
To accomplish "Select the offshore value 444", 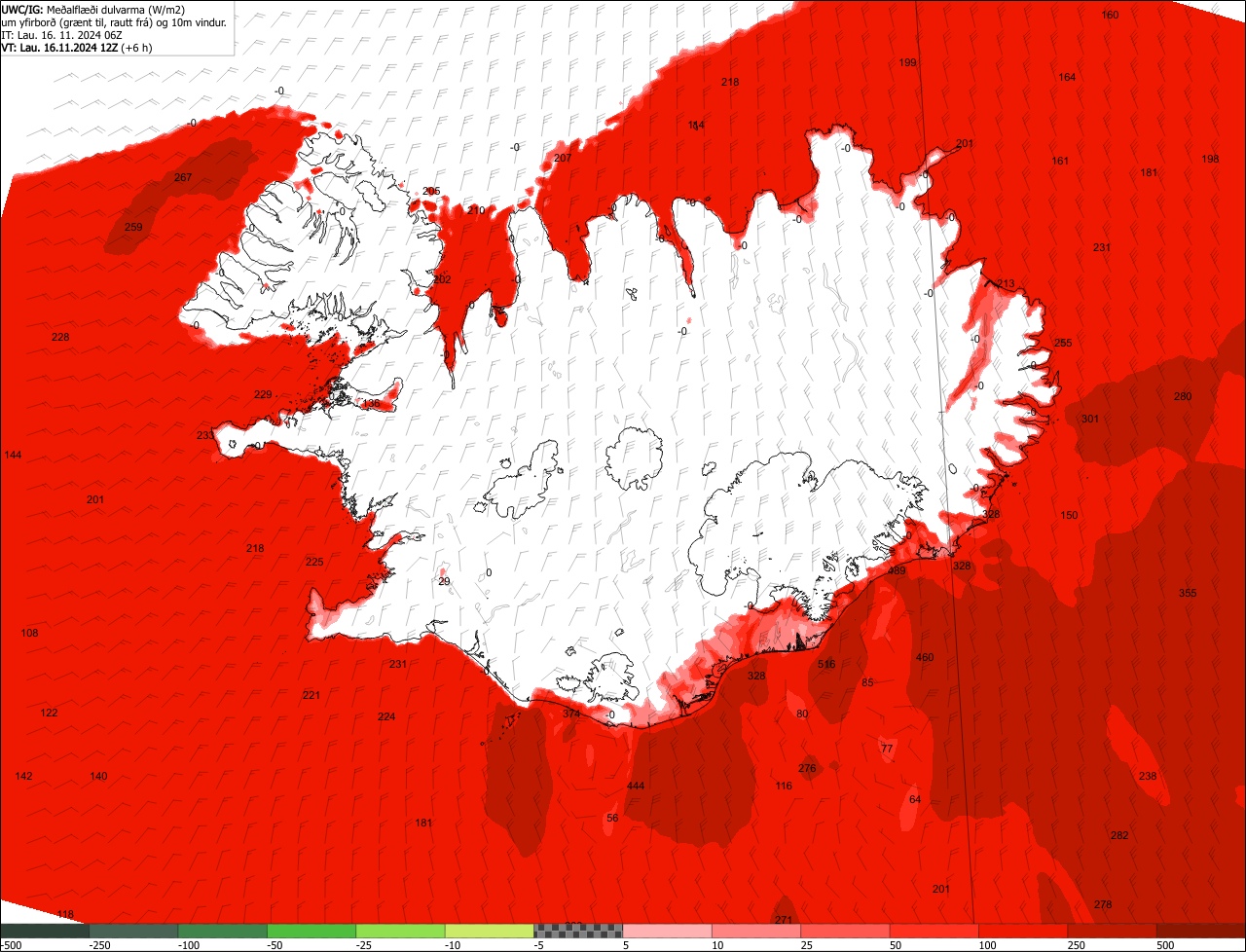I will click(x=636, y=787).
